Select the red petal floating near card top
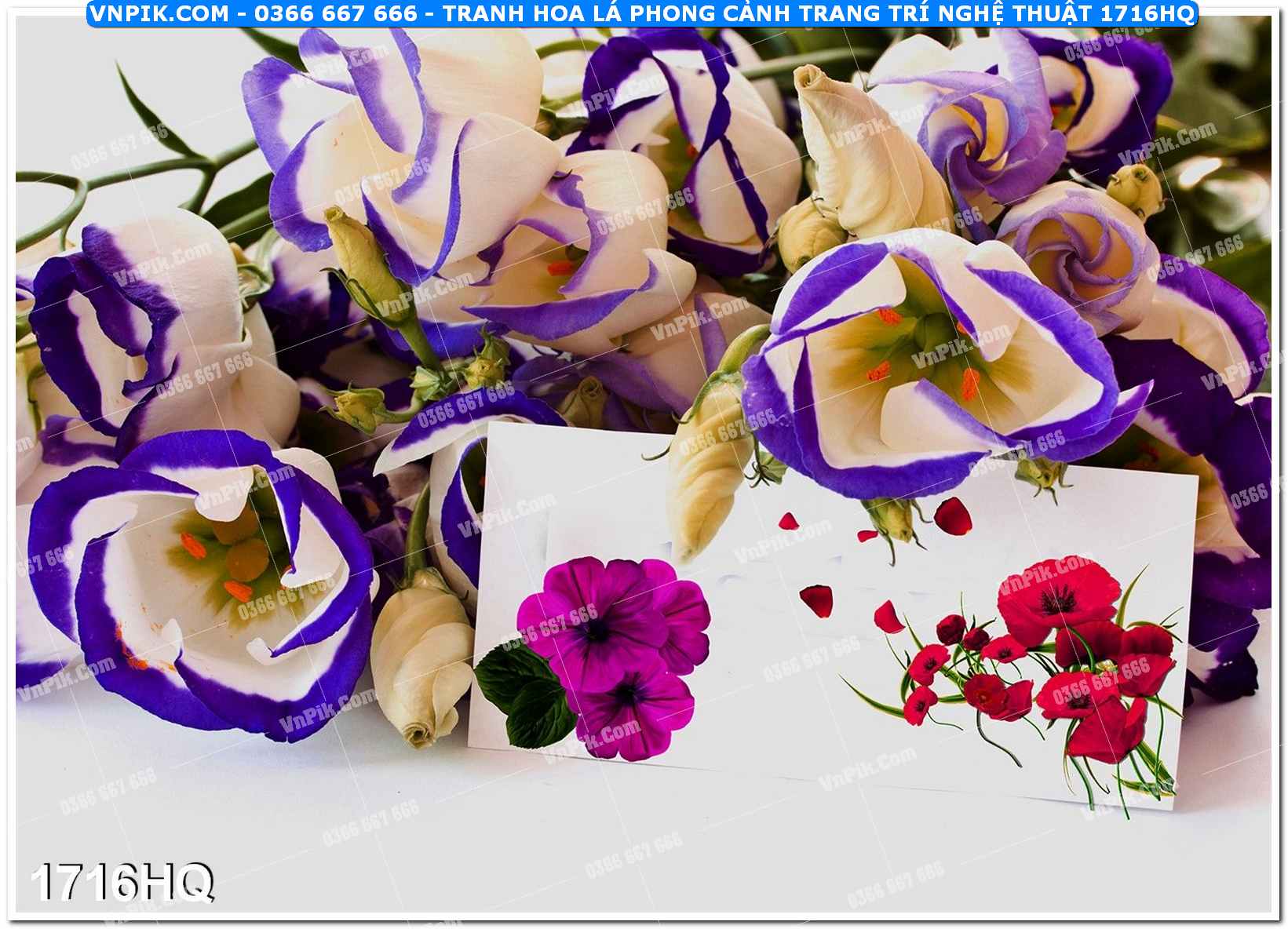Image resolution: width=1288 pixels, height=929 pixels. (952, 516)
